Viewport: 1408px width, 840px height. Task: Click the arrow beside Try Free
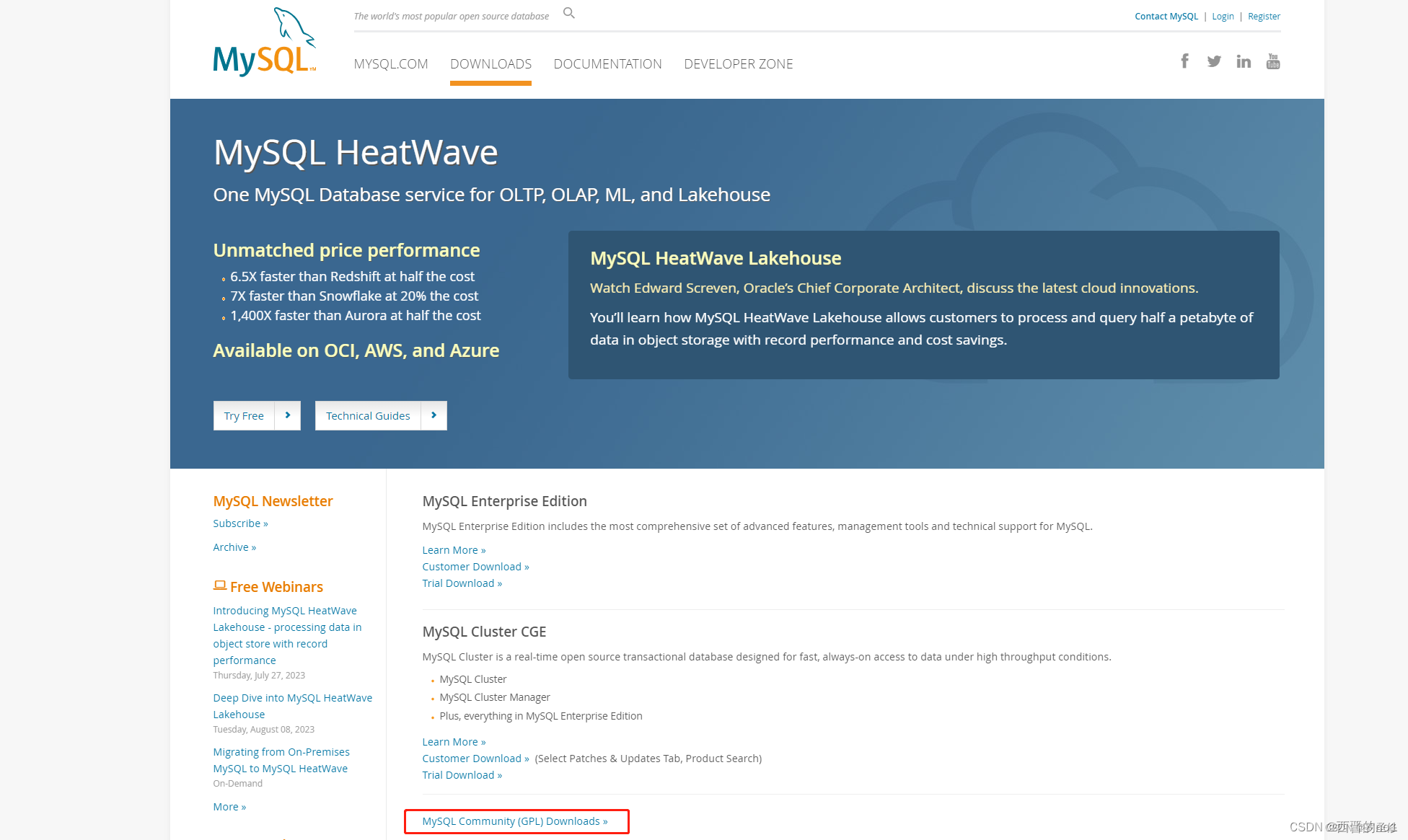pos(288,415)
